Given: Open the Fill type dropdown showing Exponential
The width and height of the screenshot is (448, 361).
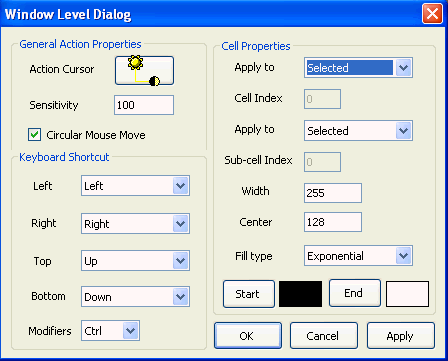Looking at the screenshot, I should 358,256.
